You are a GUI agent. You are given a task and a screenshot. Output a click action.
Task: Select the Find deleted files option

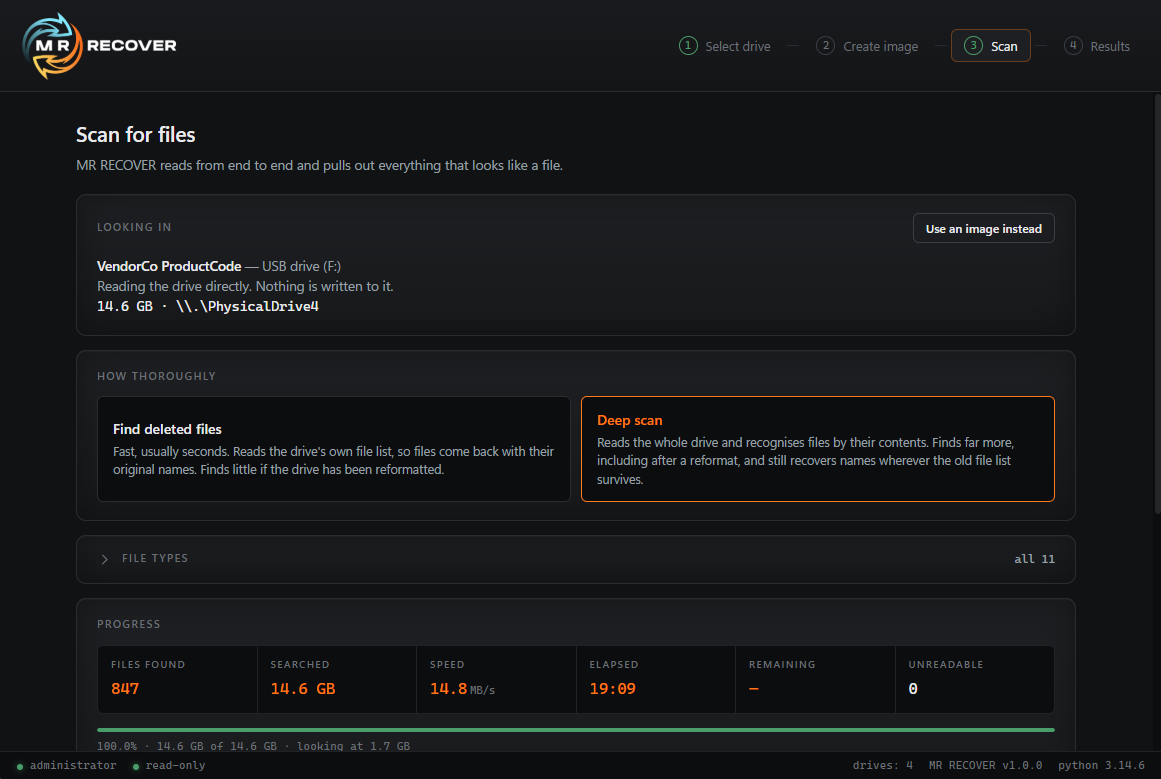(334, 449)
